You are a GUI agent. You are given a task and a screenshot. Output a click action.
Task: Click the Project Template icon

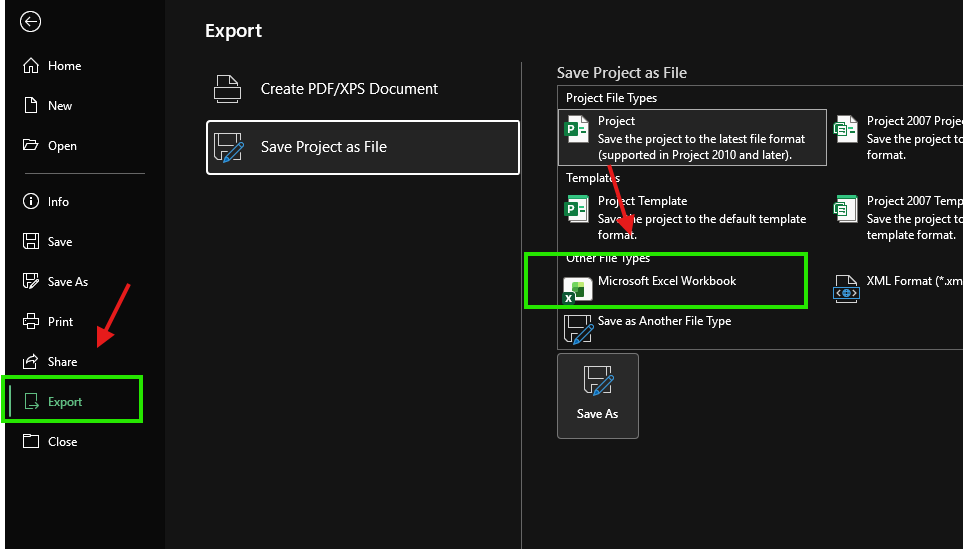tap(577, 209)
